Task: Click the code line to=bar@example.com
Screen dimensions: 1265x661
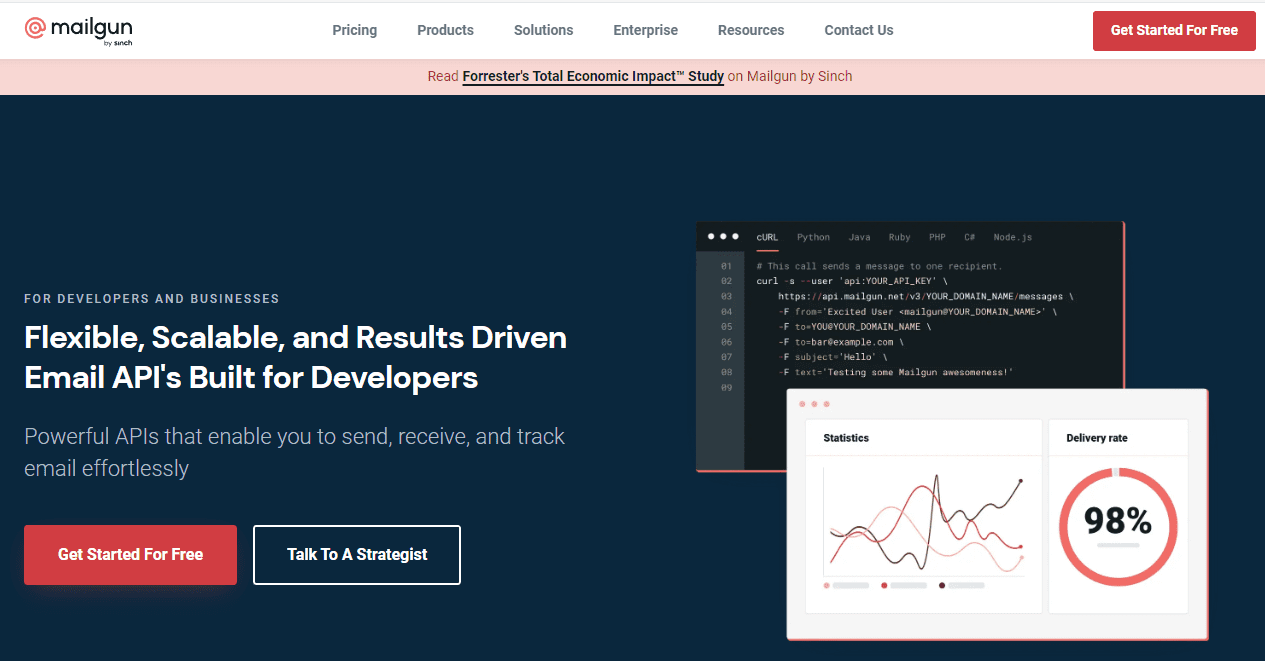Action: pos(841,342)
